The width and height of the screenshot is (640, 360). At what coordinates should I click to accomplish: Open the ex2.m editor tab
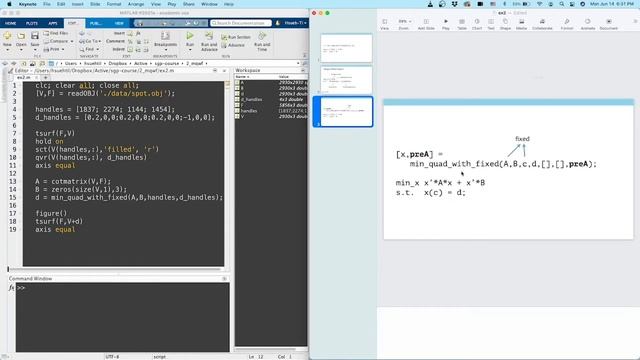coord(24,77)
